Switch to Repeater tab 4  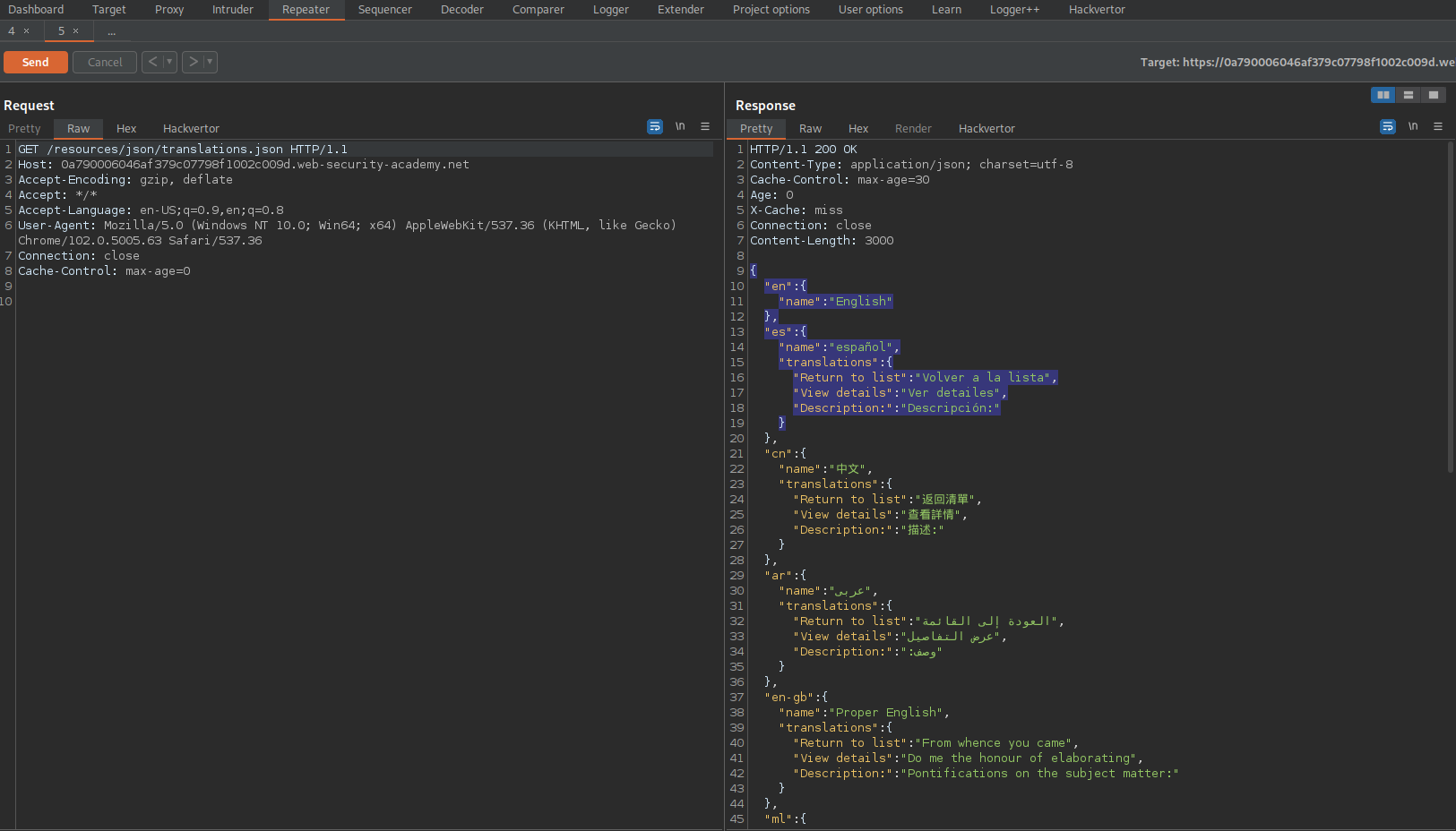[x=12, y=31]
